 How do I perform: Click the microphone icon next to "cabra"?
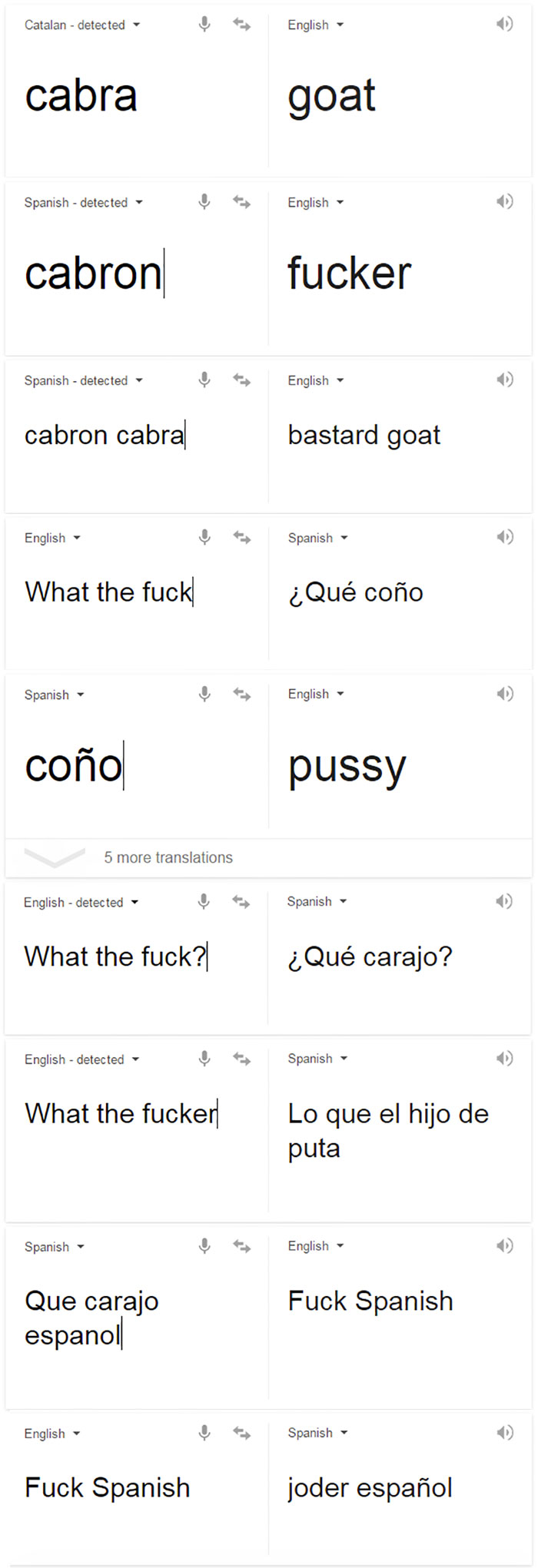[x=204, y=24]
